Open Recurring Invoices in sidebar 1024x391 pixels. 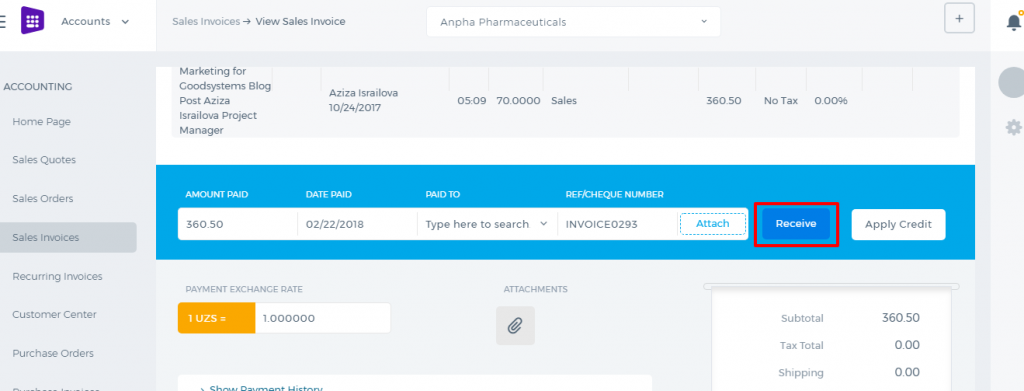click(x=57, y=277)
